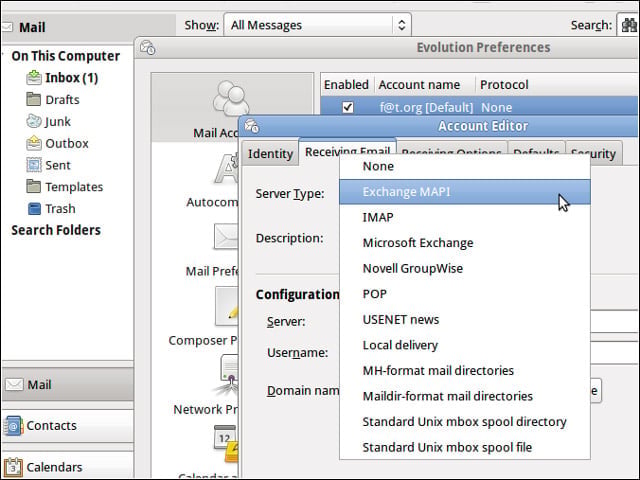Click the Account Editor window icon
The height and width of the screenshot is (480, 640).
coord(251,126)
